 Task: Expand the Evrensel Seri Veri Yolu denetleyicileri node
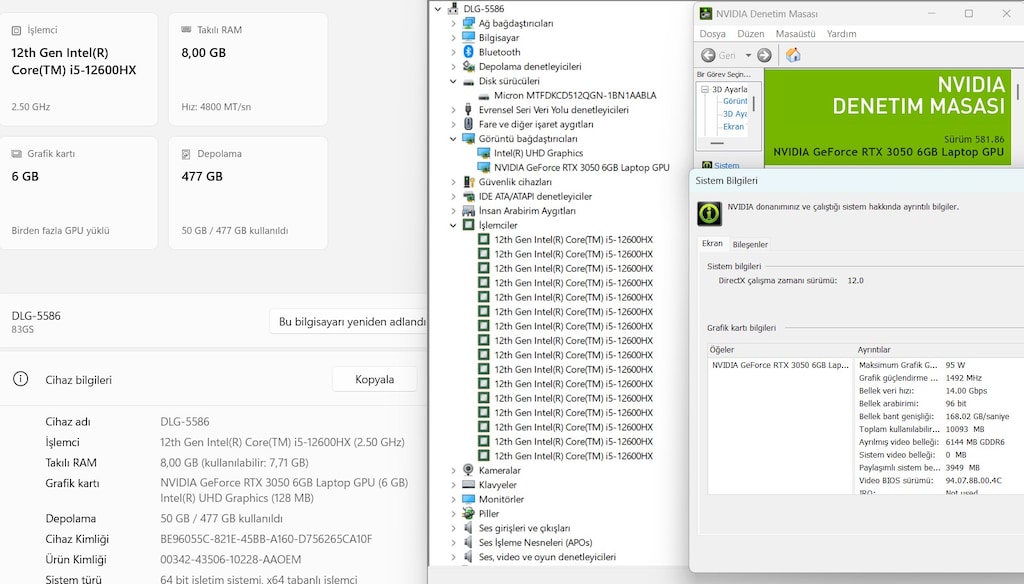point(453,110)
